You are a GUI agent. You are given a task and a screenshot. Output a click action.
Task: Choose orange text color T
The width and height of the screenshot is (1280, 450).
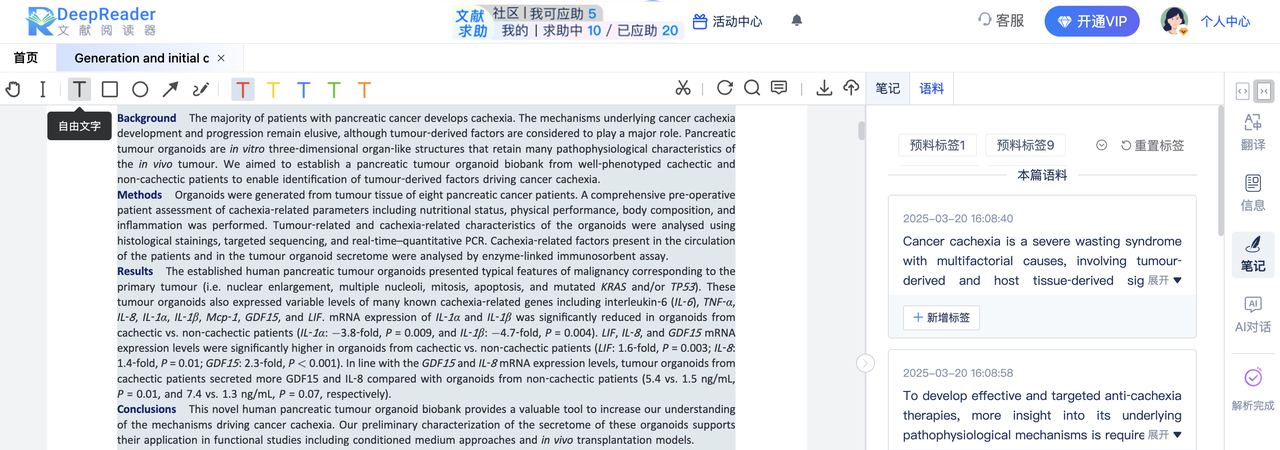coord(364,90)
